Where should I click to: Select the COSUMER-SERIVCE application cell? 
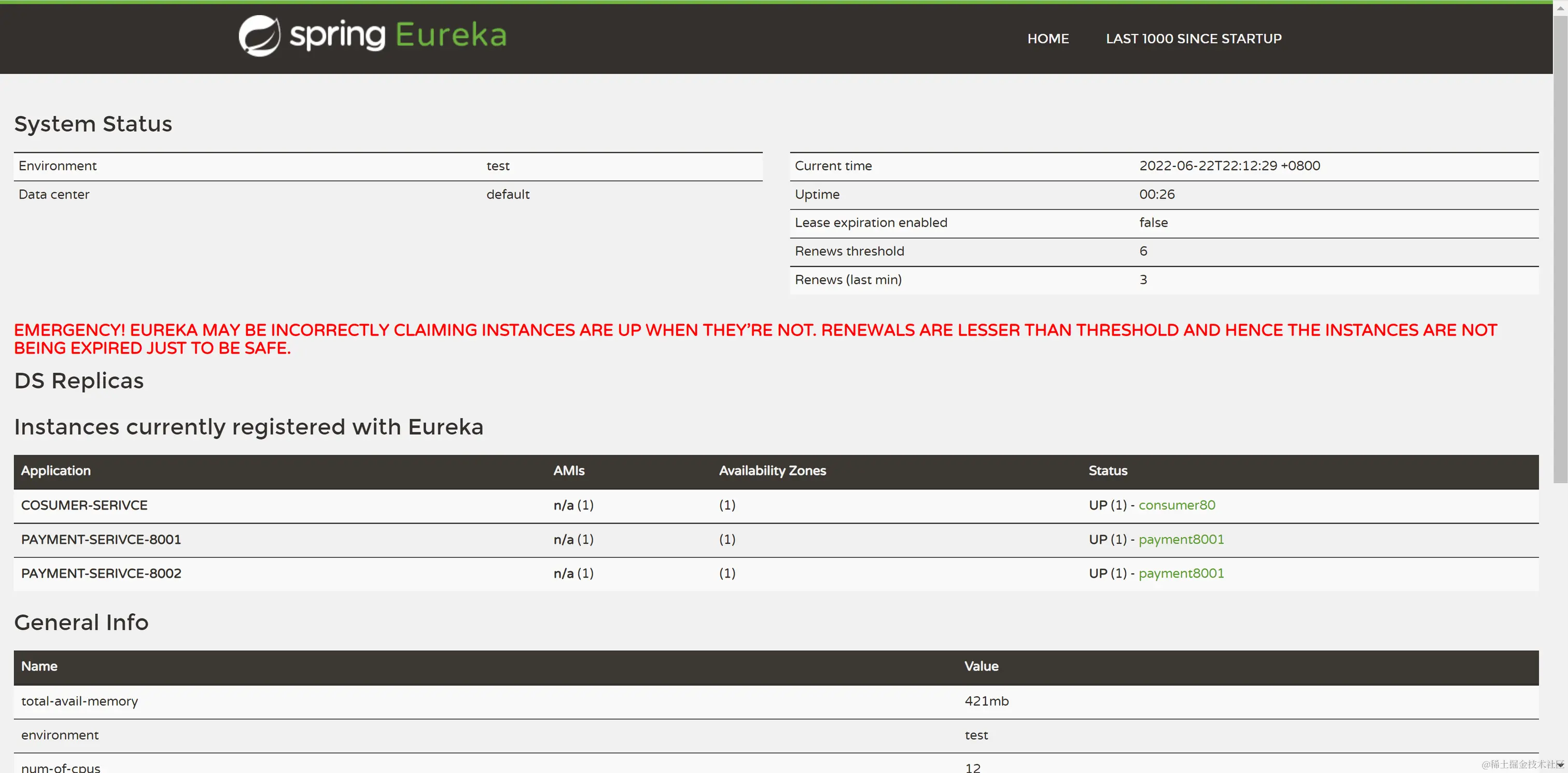[84, 505]
